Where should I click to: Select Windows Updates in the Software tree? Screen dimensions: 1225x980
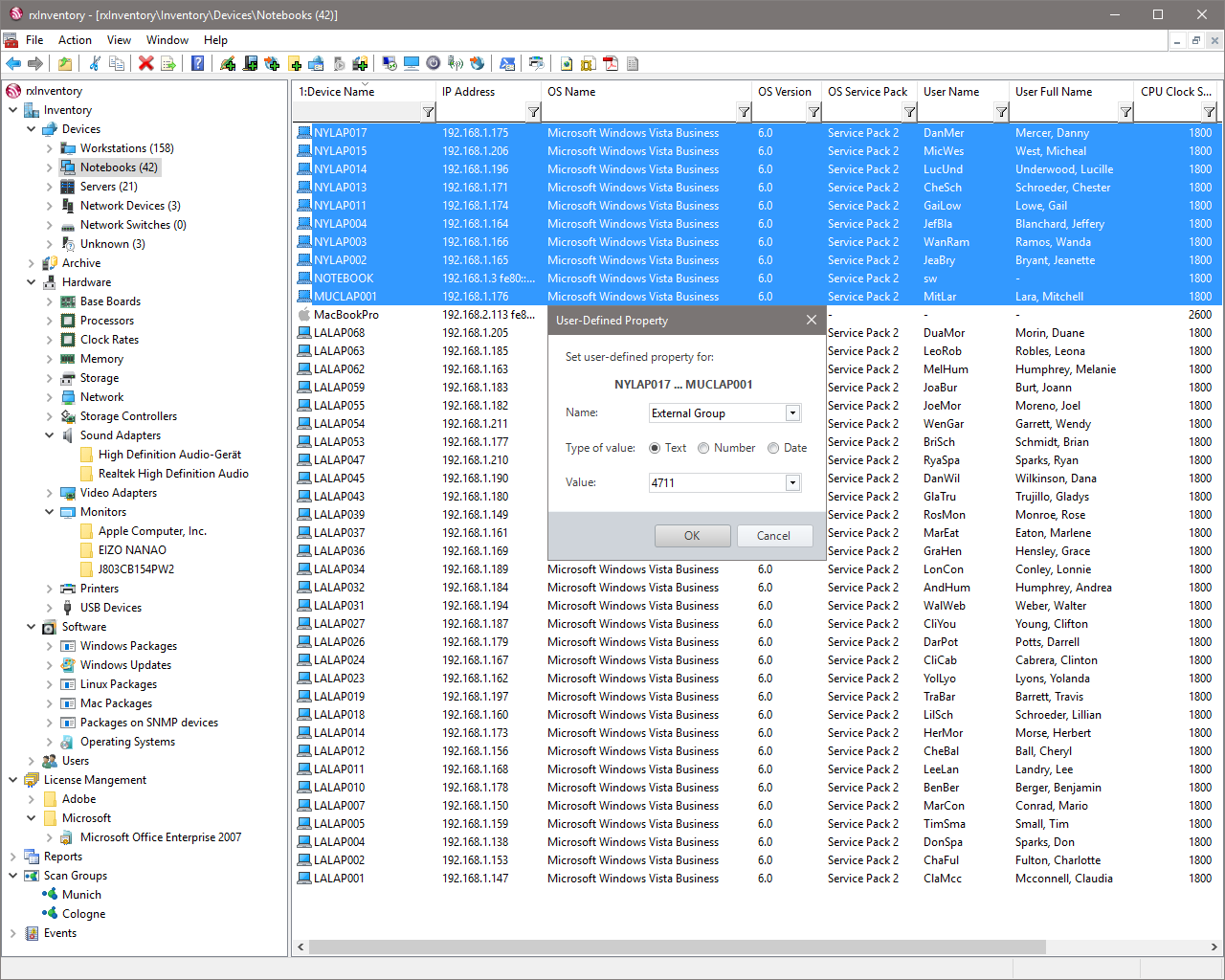point(125,665)
